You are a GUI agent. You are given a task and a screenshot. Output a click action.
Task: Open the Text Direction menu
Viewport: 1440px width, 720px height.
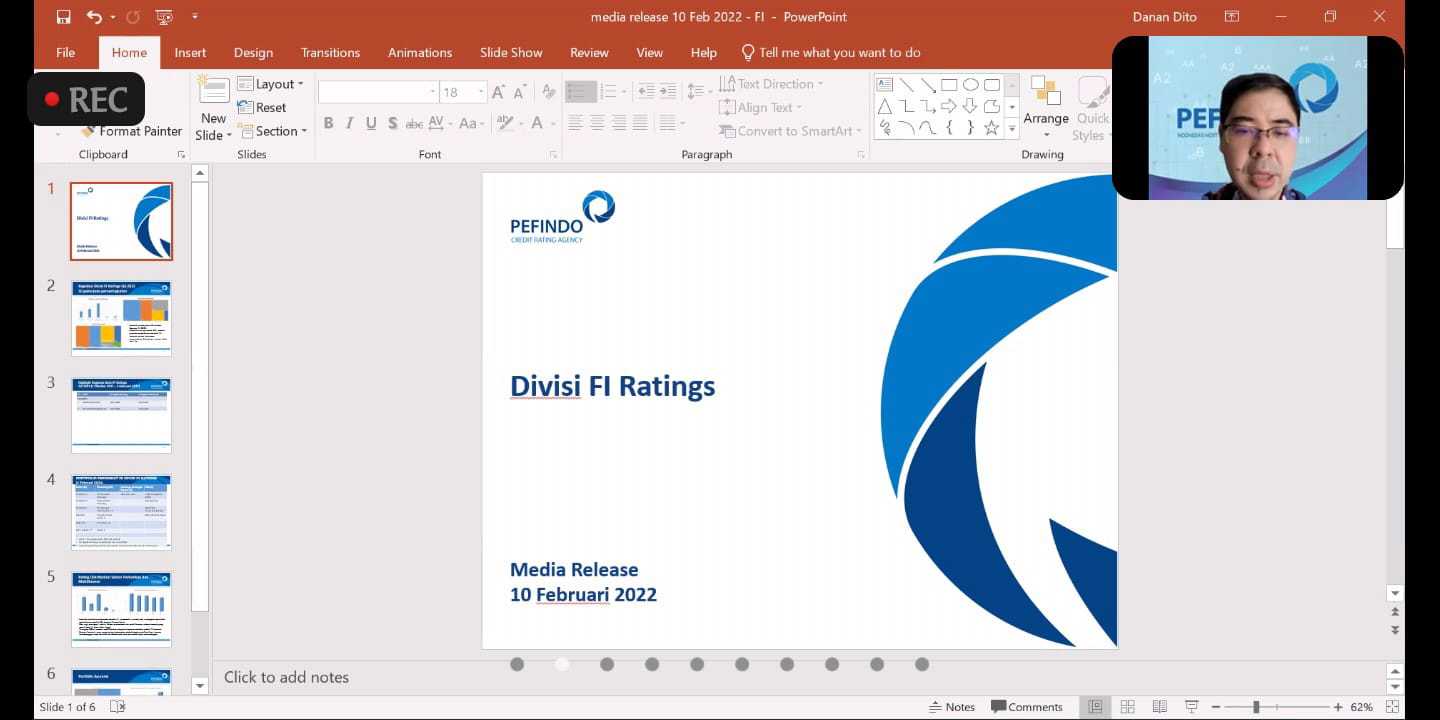[771, 84]
